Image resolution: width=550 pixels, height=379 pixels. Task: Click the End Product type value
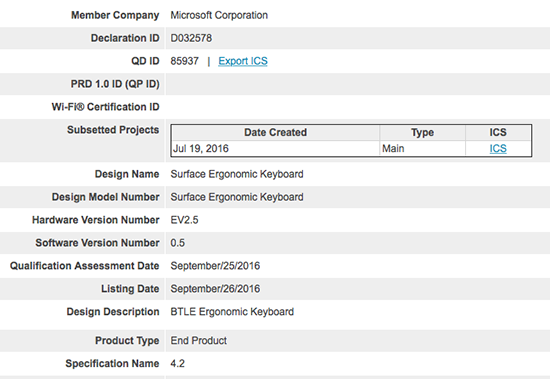coord(199,340)
